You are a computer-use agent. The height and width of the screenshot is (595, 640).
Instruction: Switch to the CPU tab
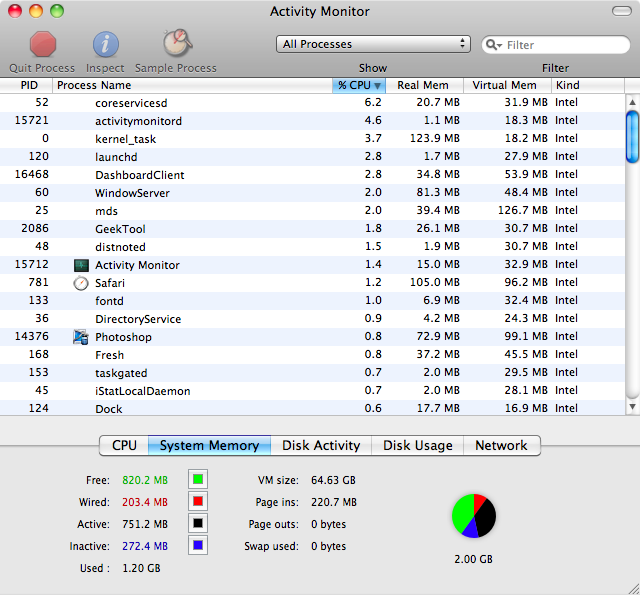point(124,445)
